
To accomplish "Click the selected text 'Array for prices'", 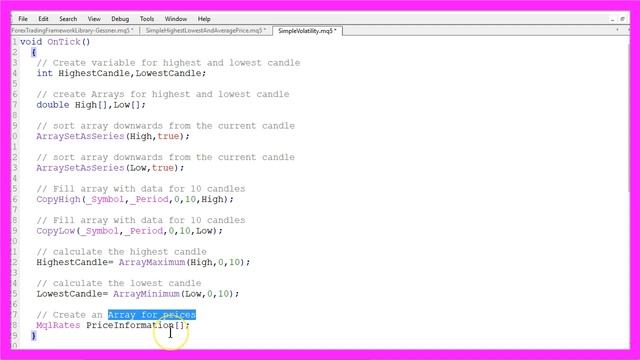I will [152, 315].
